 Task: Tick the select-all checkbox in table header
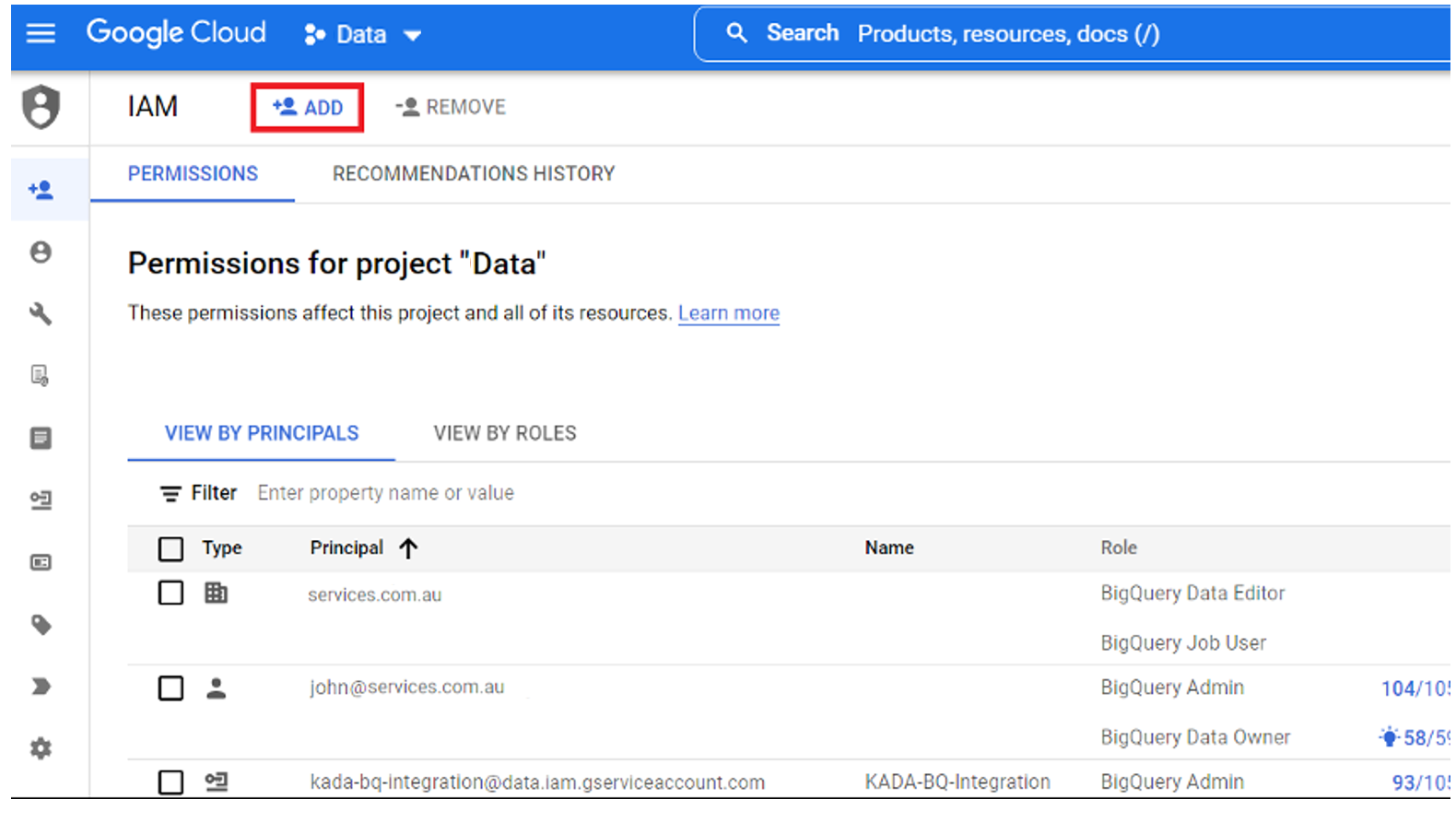coord(170,548)
